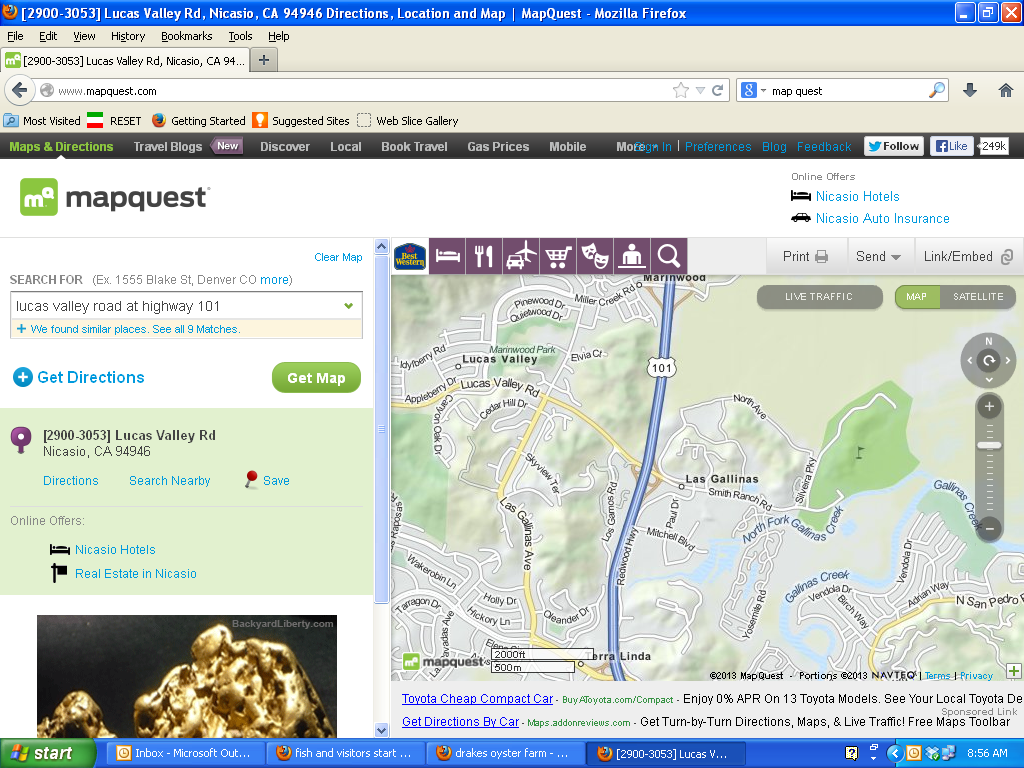Click the person at desk services icon
This screenshot has width=1024, height=768.
coord(632,256)
